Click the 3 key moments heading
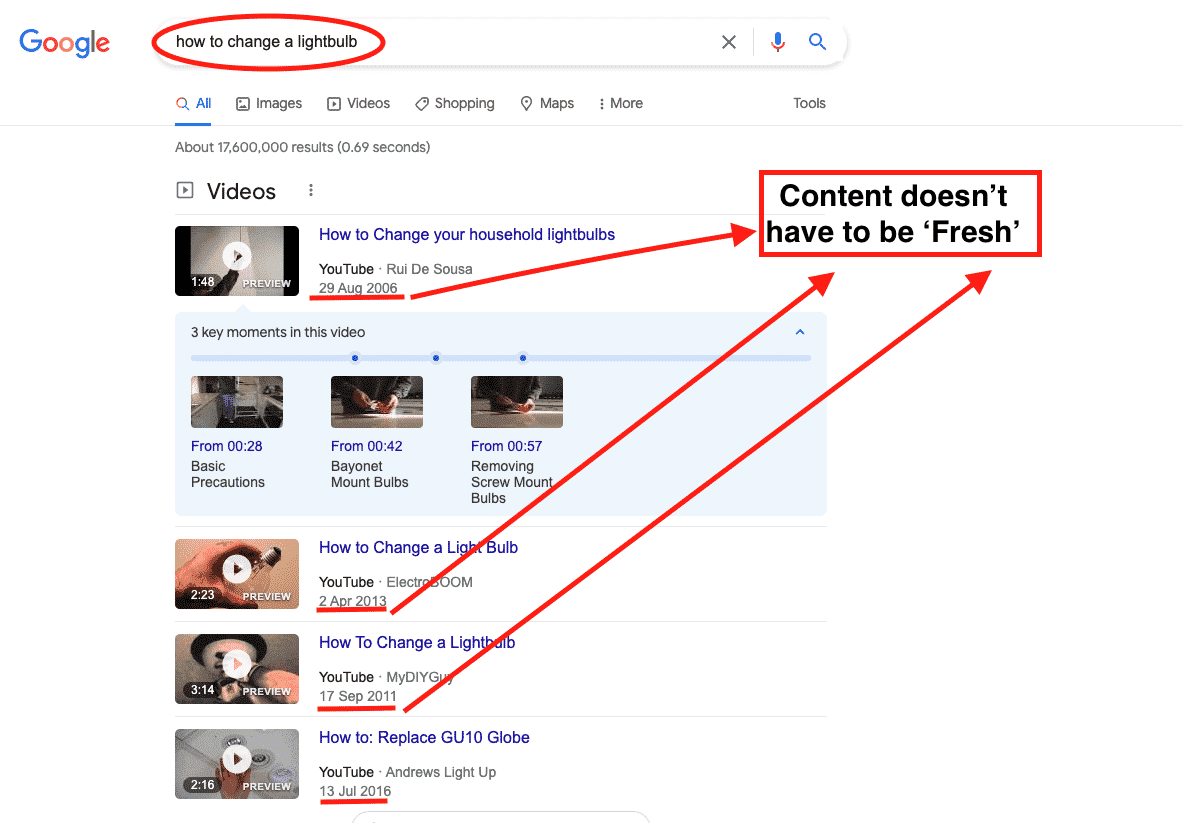This screenshot has height=823, width=1183. 278,332
